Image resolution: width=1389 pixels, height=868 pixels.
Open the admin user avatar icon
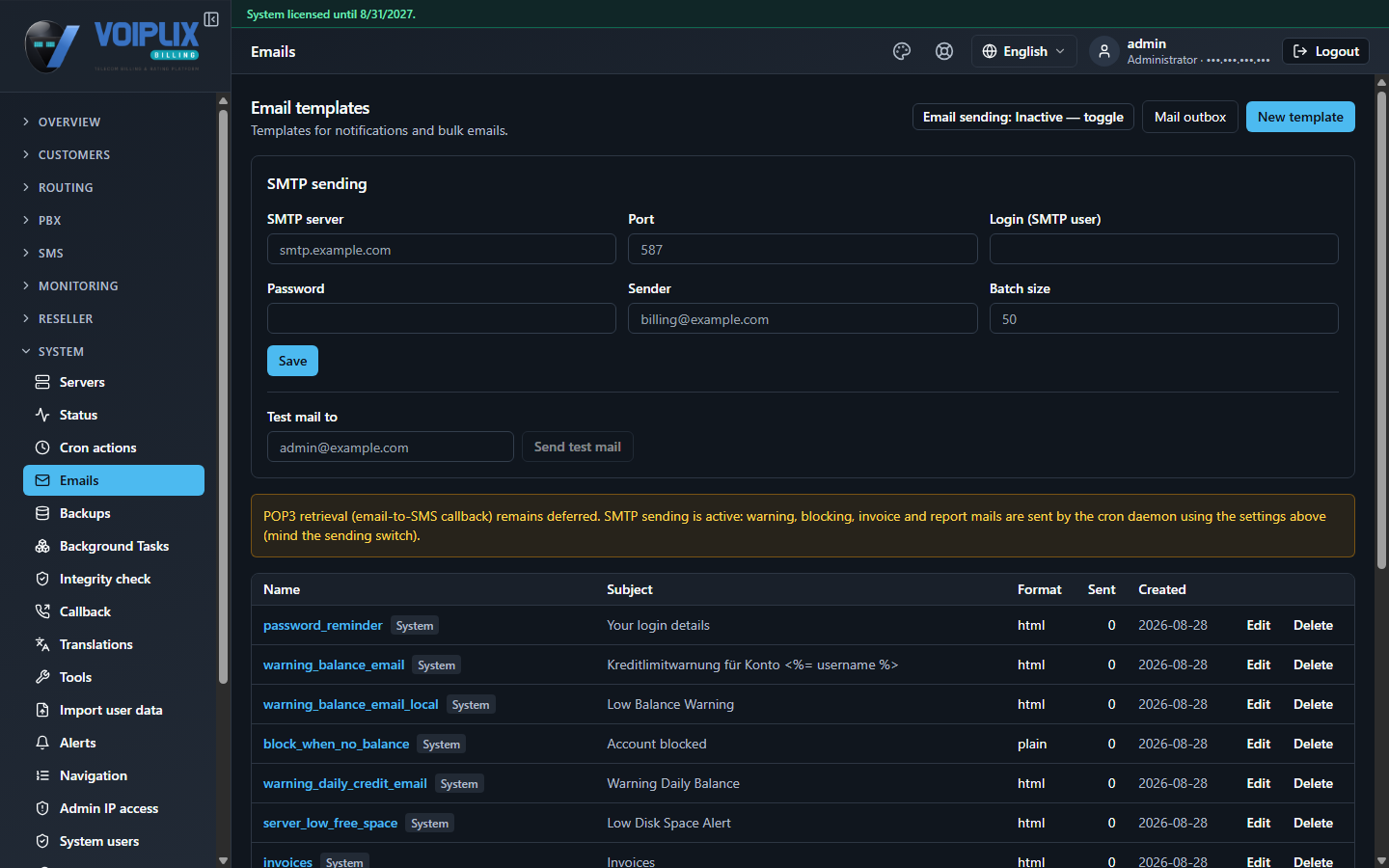1104,51
